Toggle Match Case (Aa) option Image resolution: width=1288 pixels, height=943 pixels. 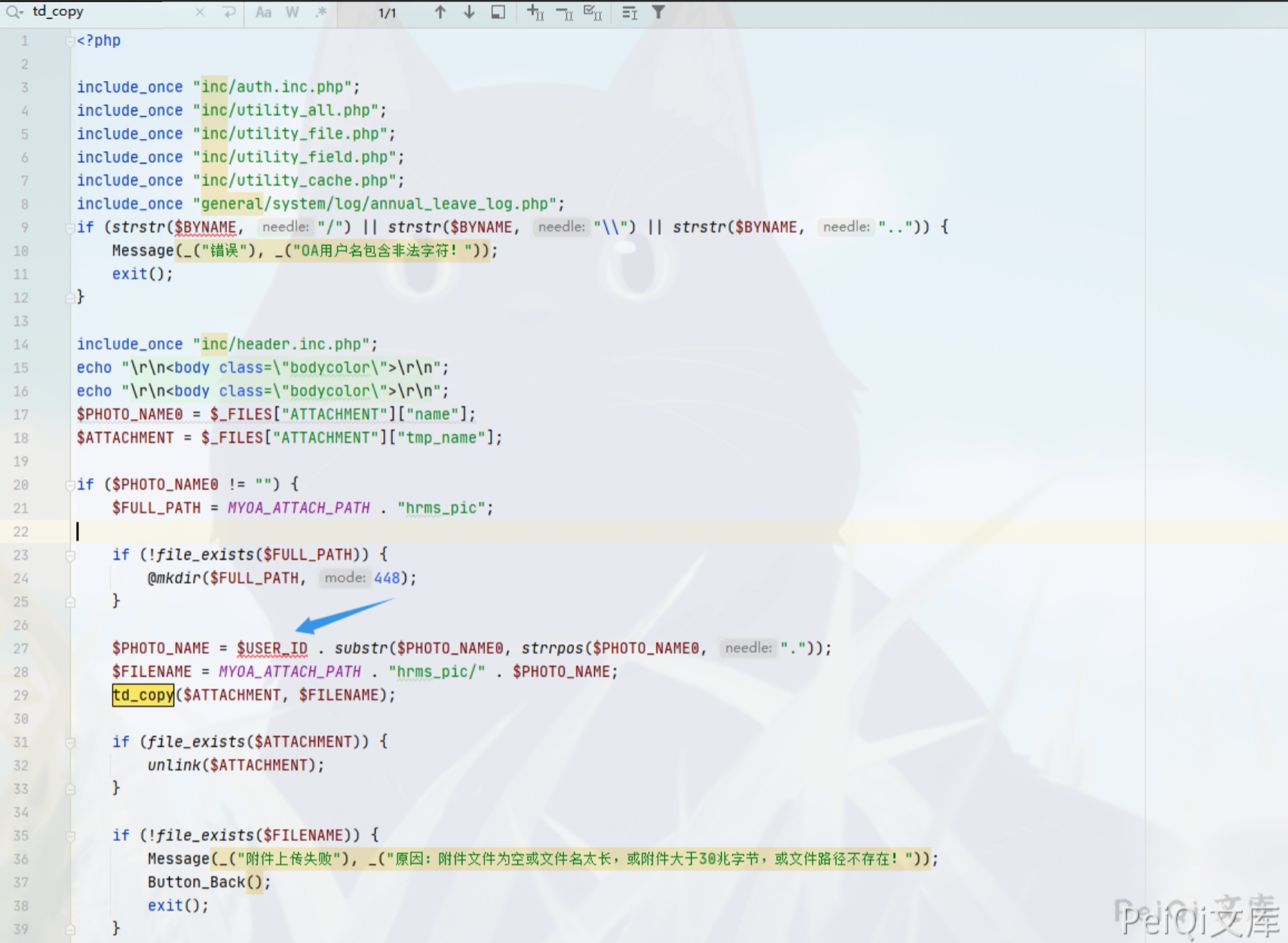tap(263, 12)
